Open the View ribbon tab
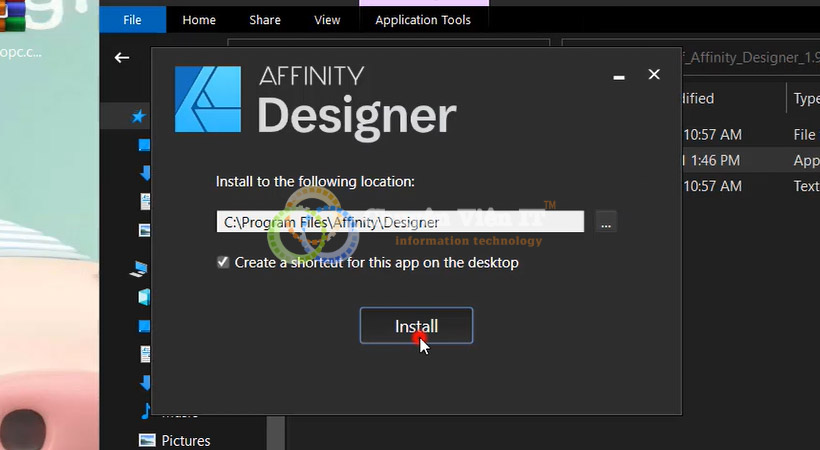Screen dimensions: 820x450 point(327,20)
